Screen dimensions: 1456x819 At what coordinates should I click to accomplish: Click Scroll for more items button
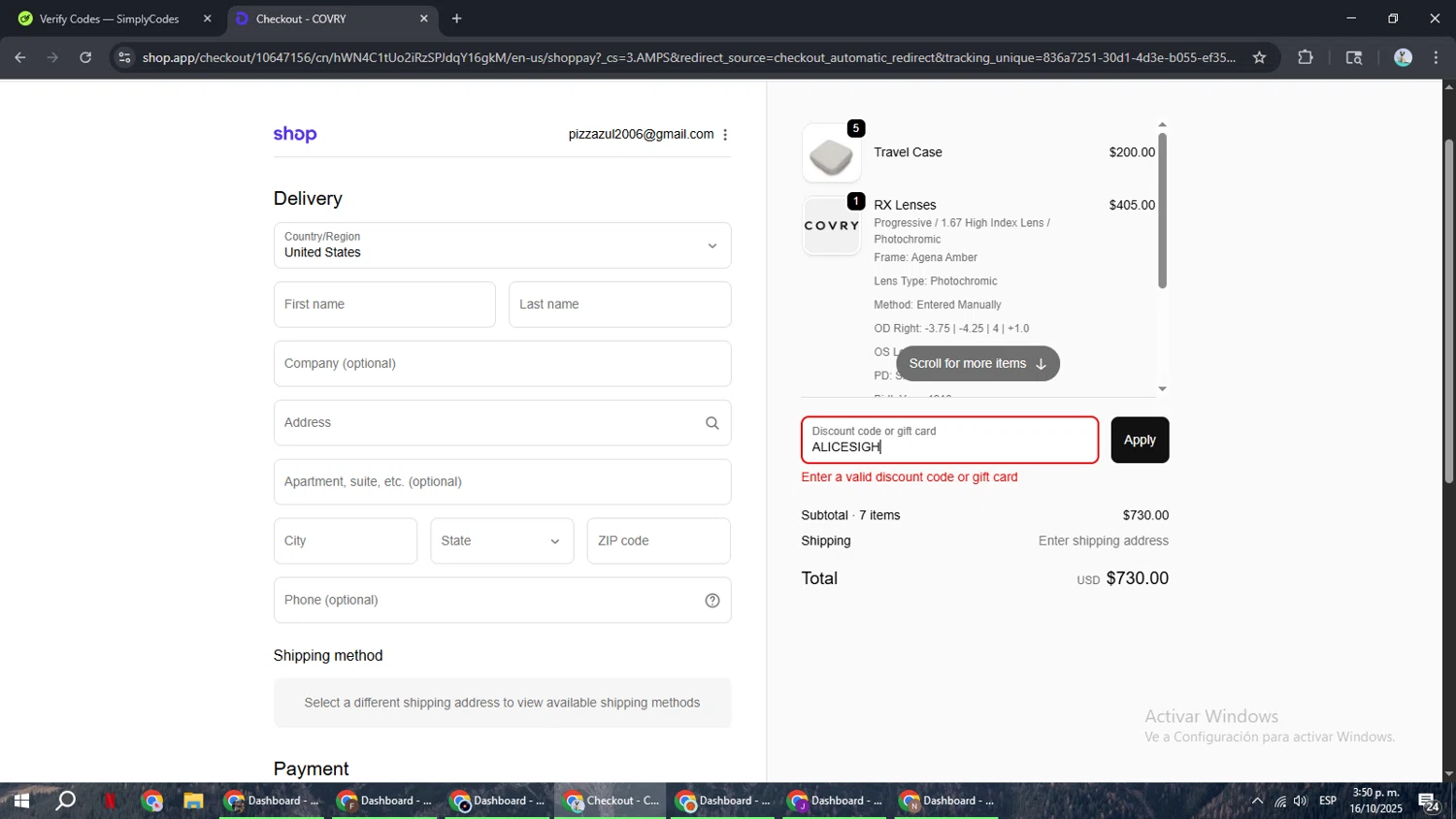tap(977, 364)
